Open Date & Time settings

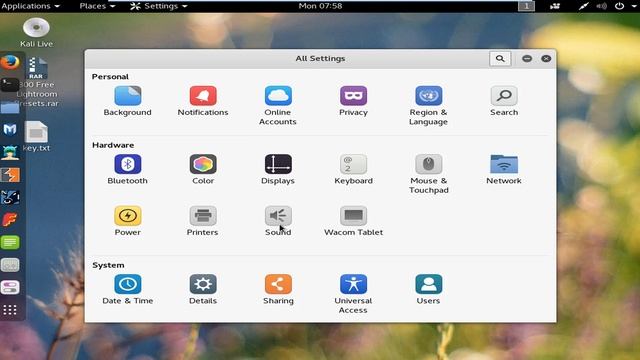tap(127, 289)
